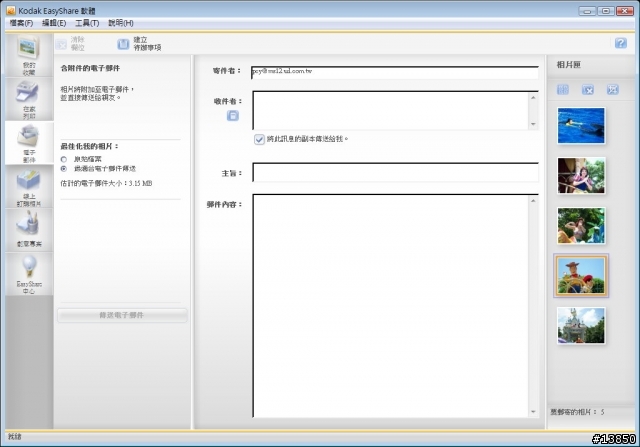Open the 說明(H) menu
The width and height of the screenshot is (640, 447).
[x=120, y=23]
